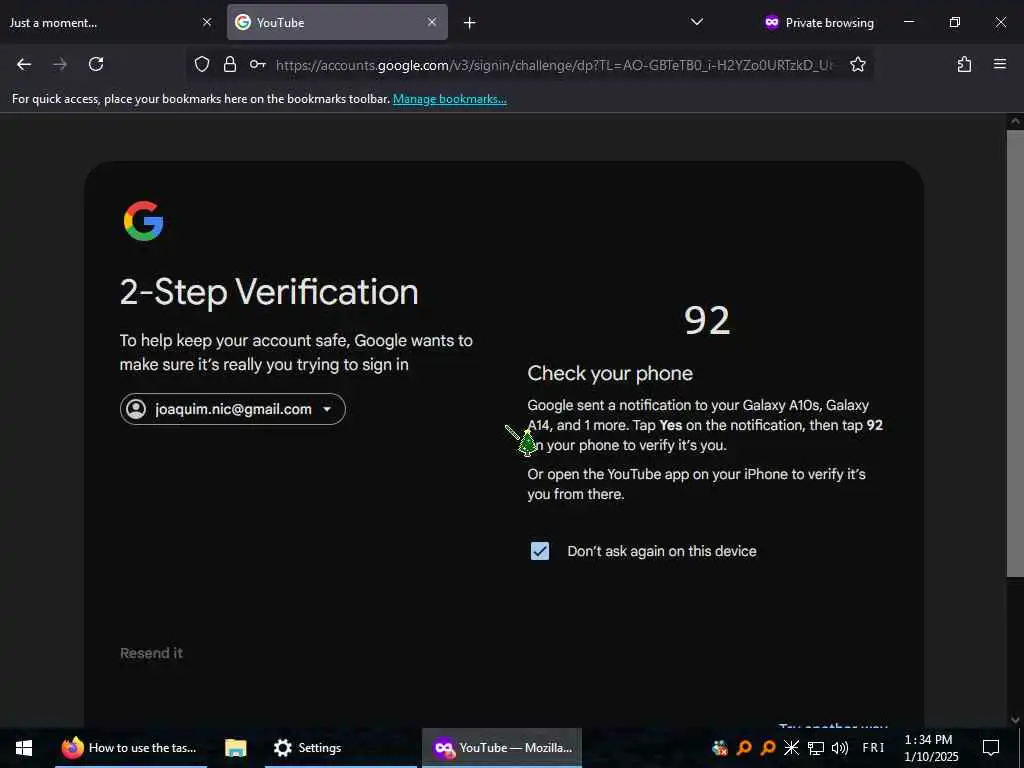Screen dimensions: 1024x768
Task: Click the disabled forward arrow
Action: click(x=60, y=64)
